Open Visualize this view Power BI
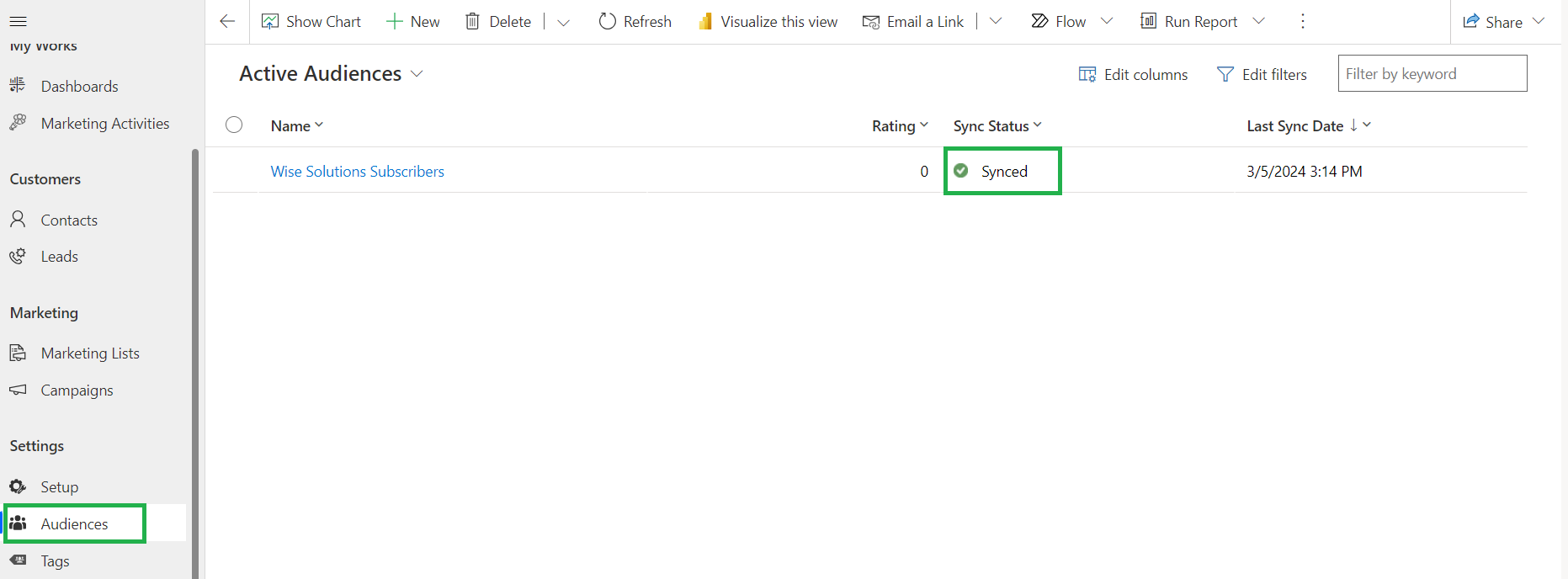Screen dimensions: 1568x579 coord(768,22)
